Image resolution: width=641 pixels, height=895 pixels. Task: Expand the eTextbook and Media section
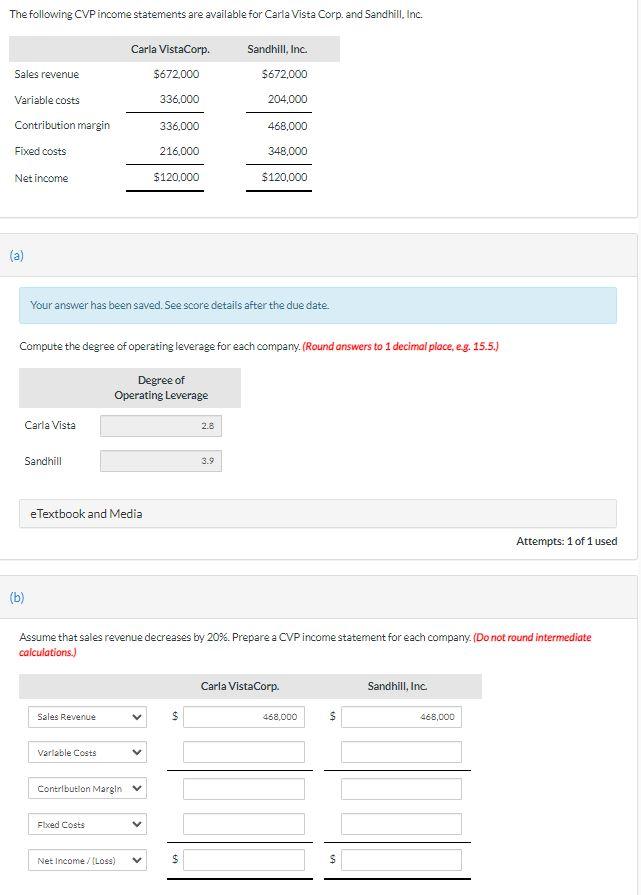coord(318,514)
